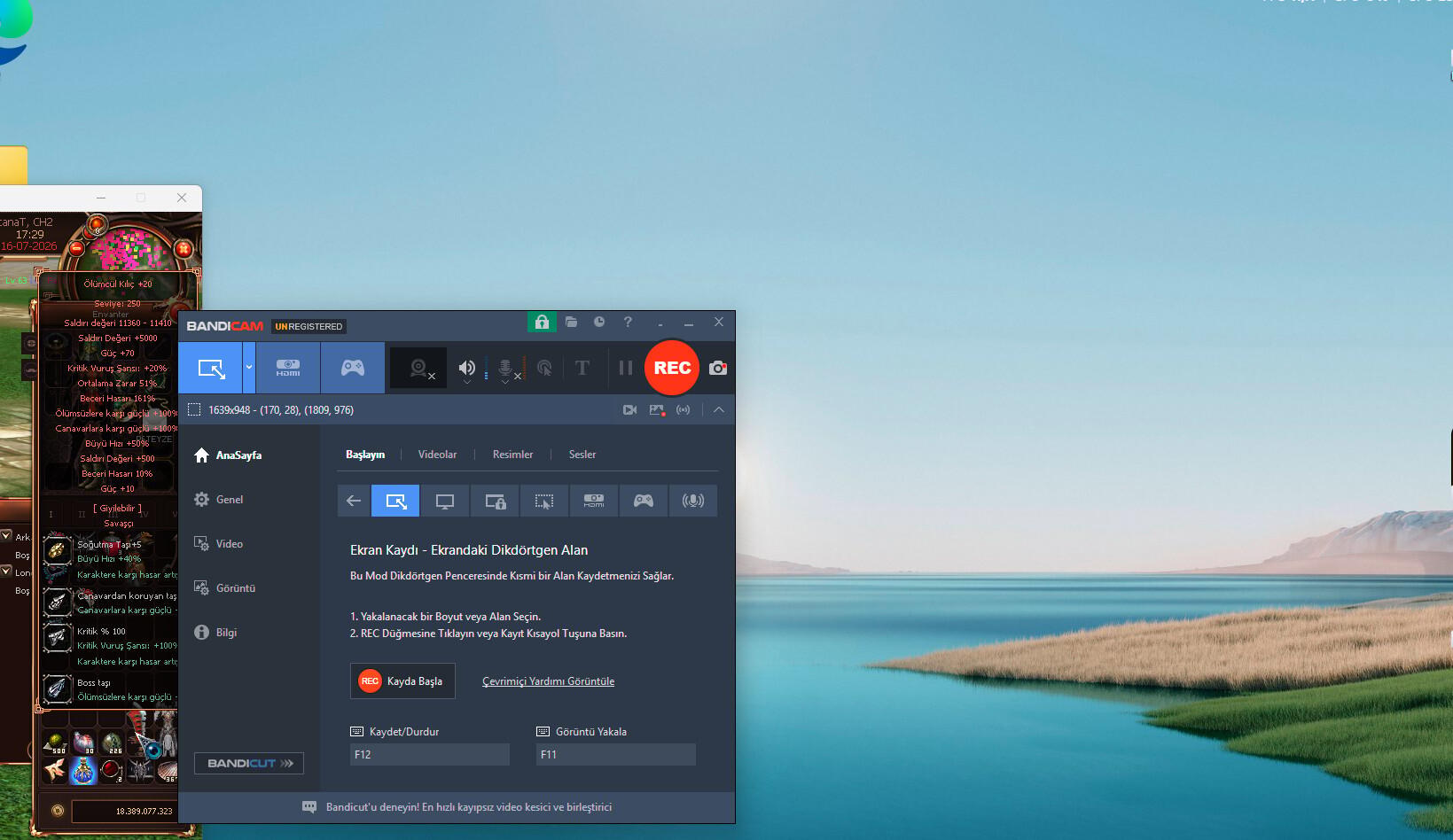Open the screen recording mode dropdown arrow
This screenshot has width=1453, height=840.
pyautogui.click(x=249, y=368)
